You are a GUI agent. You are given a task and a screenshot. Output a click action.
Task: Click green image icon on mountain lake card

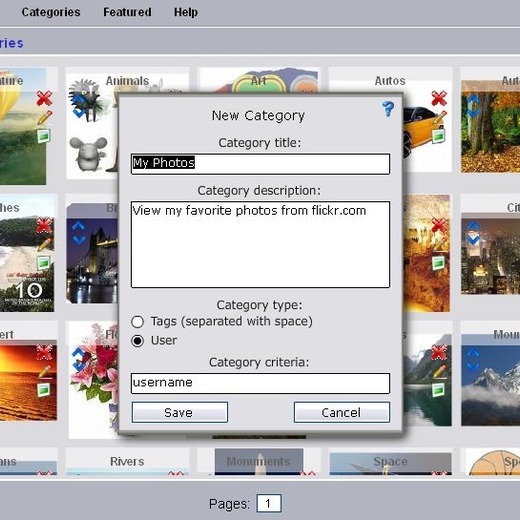[x=439, y=390]
